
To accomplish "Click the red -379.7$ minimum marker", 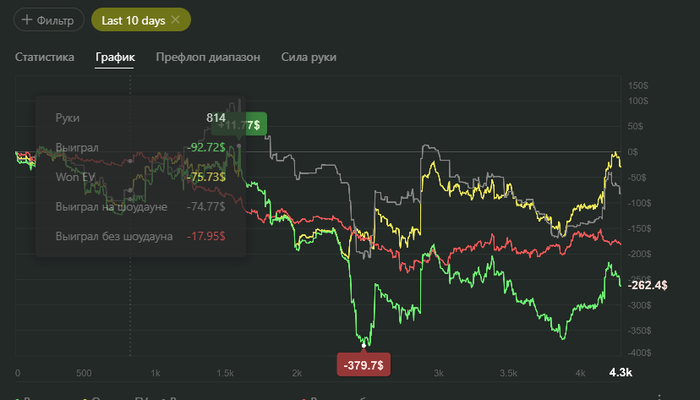I will (x=364, y=365).
